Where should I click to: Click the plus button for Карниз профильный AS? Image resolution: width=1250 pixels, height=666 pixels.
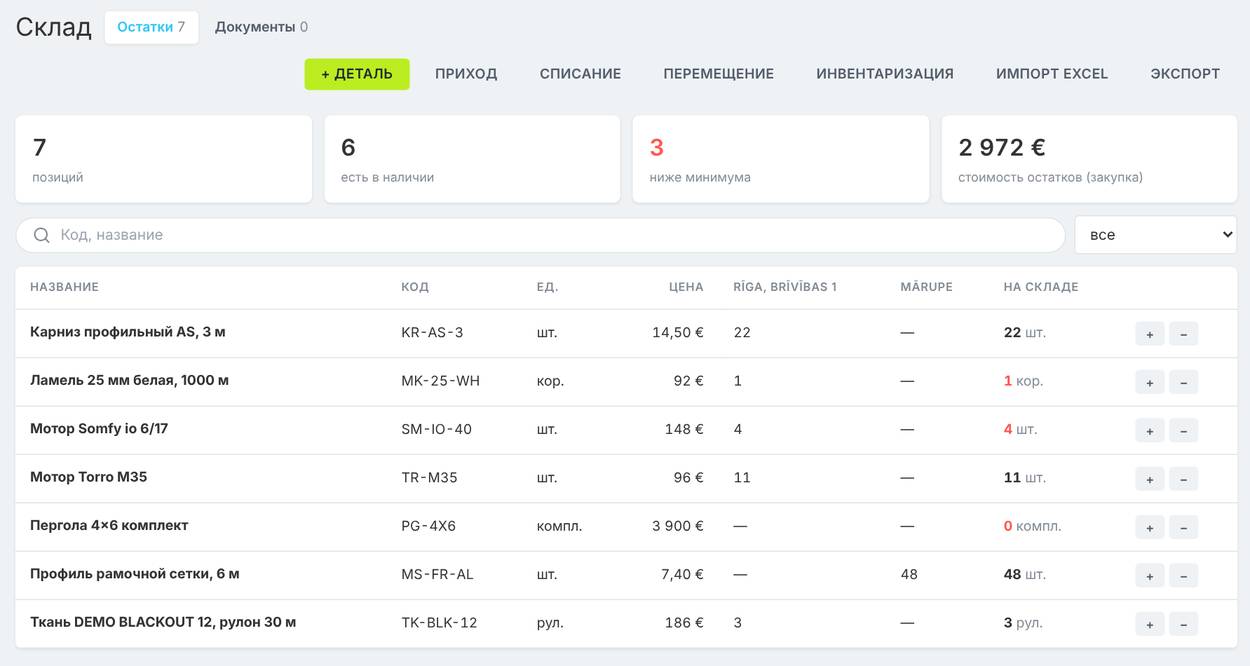[1150, 334]
